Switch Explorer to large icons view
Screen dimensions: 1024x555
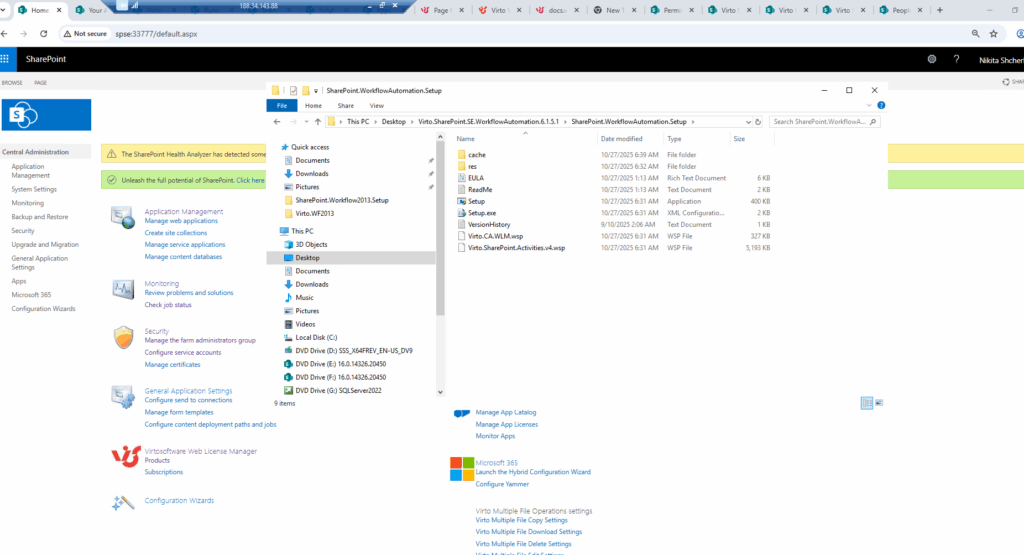(878, 403)
